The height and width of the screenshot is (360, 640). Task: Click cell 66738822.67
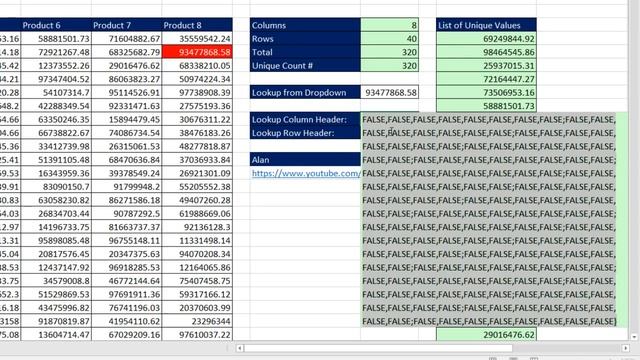(x=56, y=133)
